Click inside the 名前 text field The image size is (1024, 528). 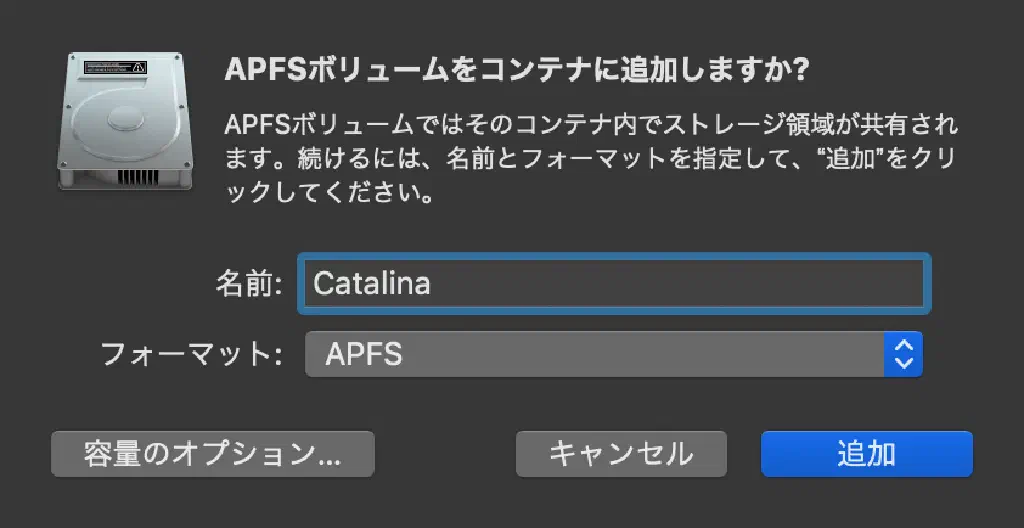614,283
